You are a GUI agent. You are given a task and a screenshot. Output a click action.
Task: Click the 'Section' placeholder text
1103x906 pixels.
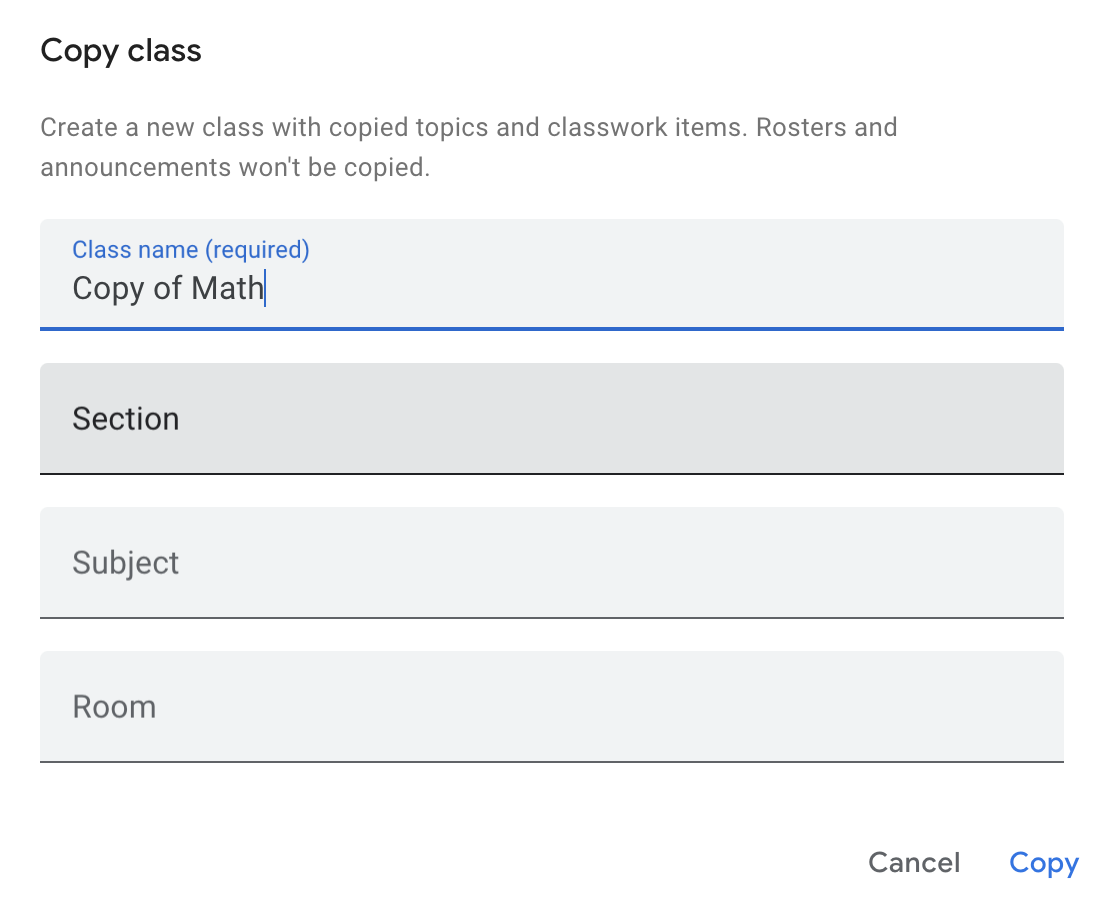pos(126,418)
